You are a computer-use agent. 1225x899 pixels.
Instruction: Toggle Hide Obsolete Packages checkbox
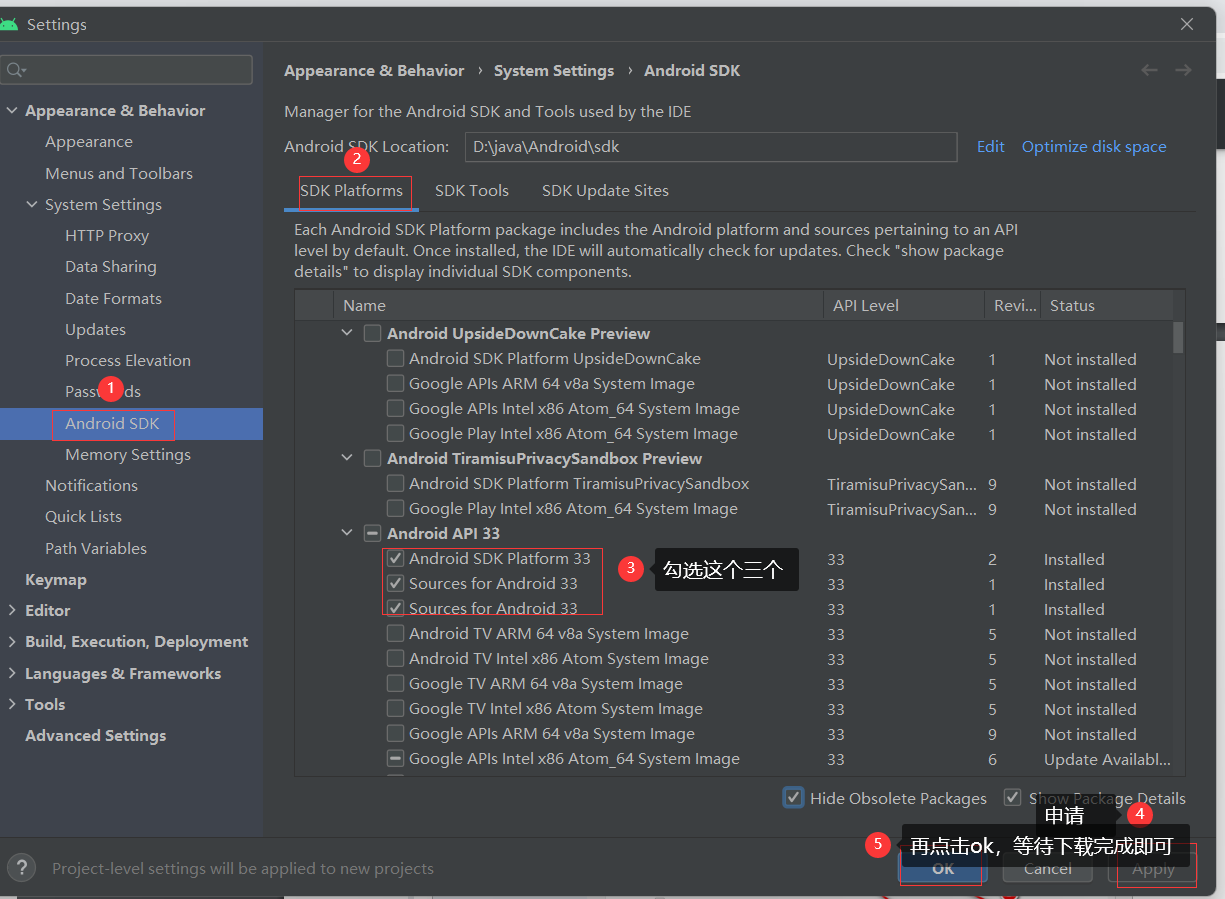[794, 797]
